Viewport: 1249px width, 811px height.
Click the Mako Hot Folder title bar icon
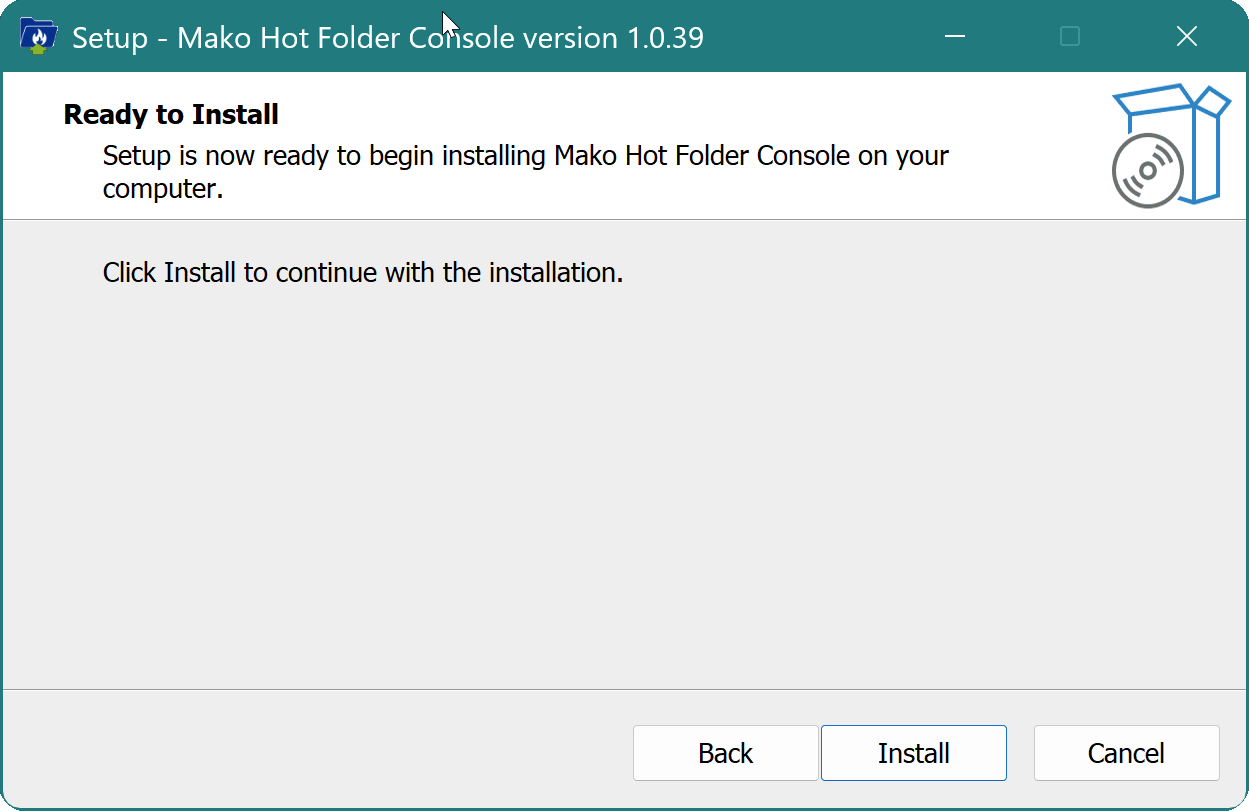pos(38,37)
